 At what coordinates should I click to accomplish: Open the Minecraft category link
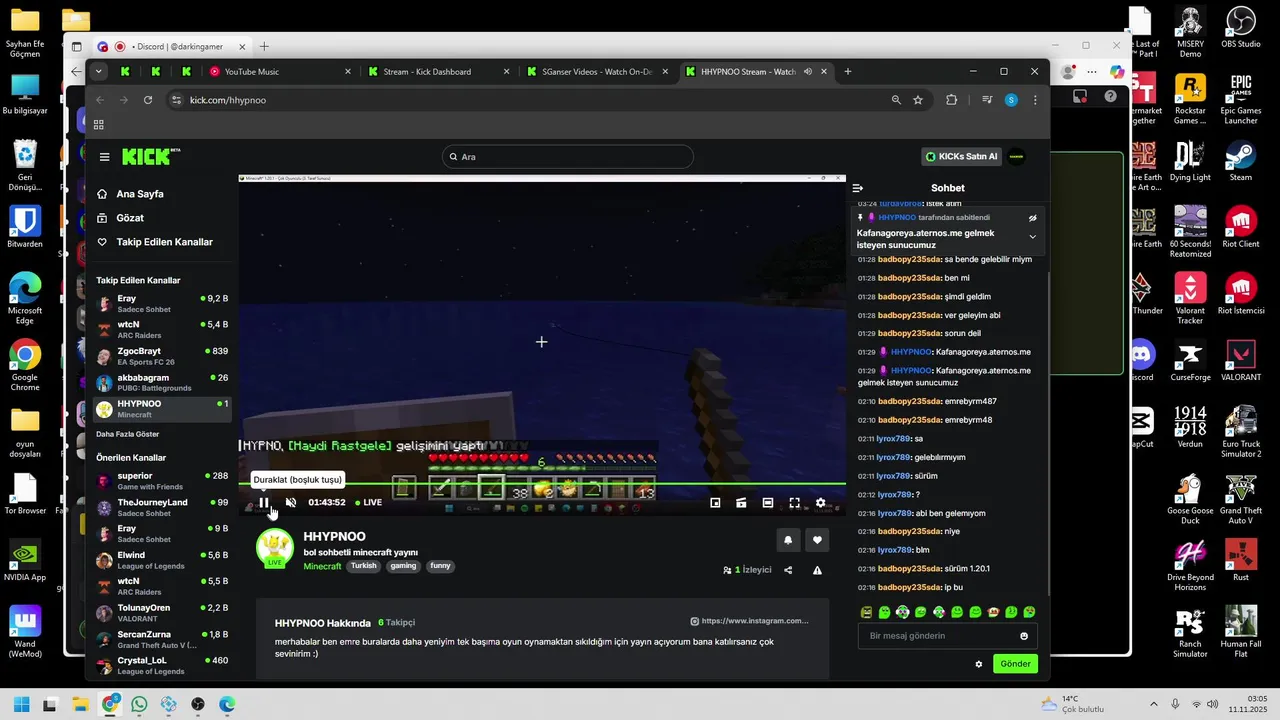coord(322,566)
